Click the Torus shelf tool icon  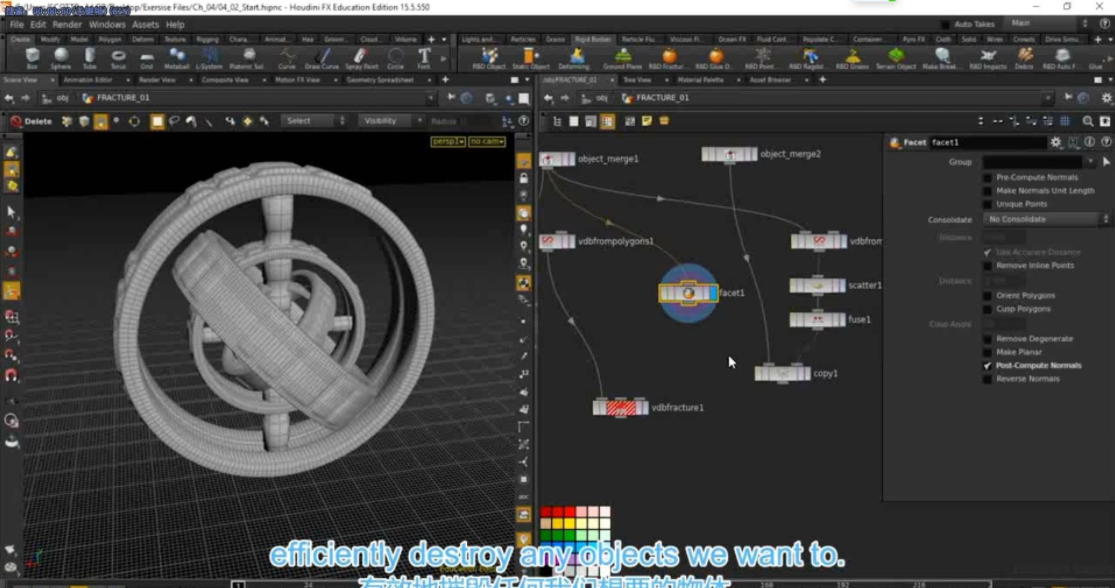[118, 57]
